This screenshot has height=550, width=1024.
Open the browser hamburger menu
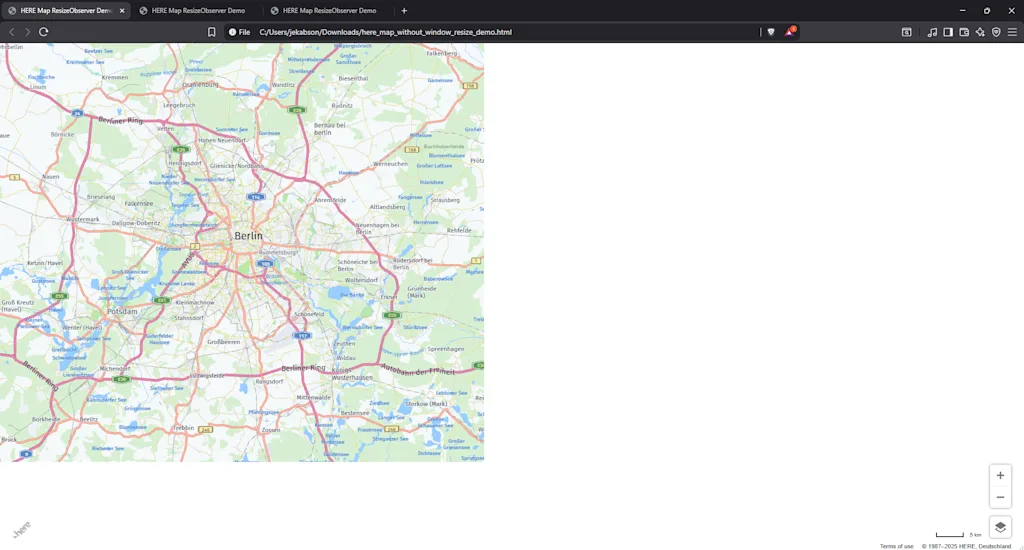pos(1012,32)
